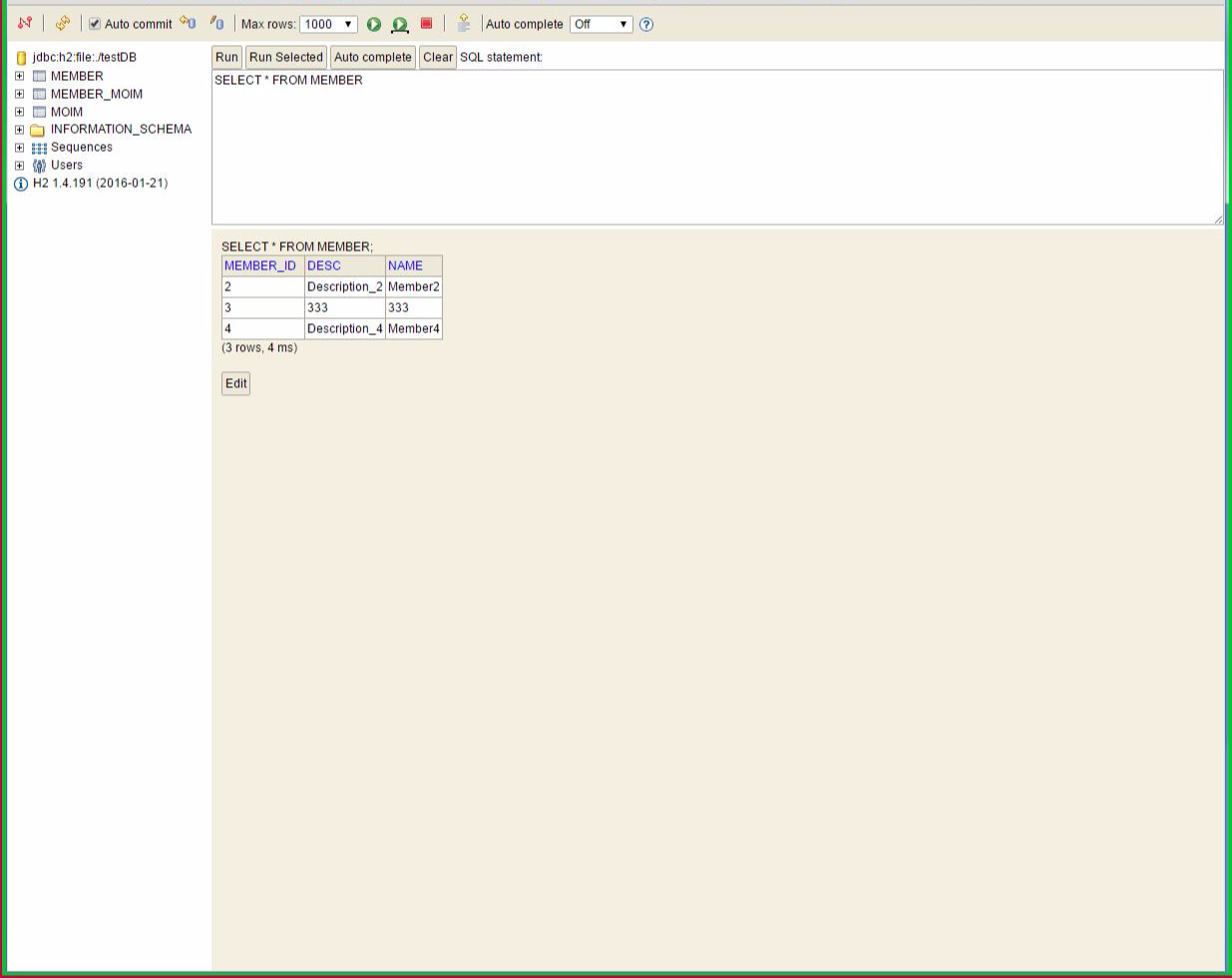Select jdbc:h2:file:./testDB tree root
Screen dimensions: 1232x978
84,57
